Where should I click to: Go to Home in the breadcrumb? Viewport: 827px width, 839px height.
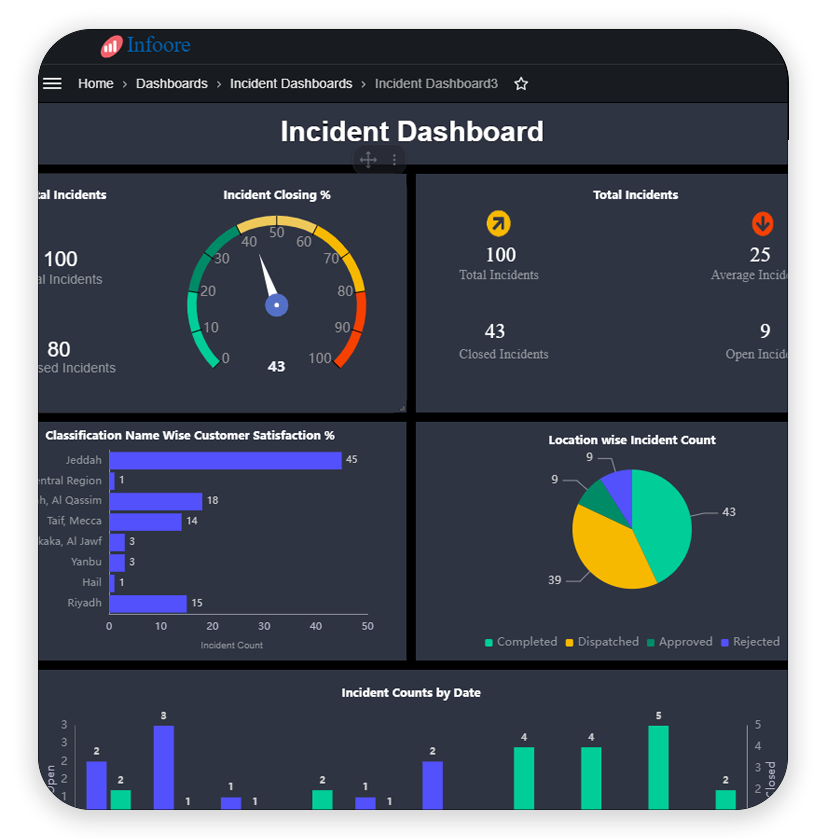point(96,84)
